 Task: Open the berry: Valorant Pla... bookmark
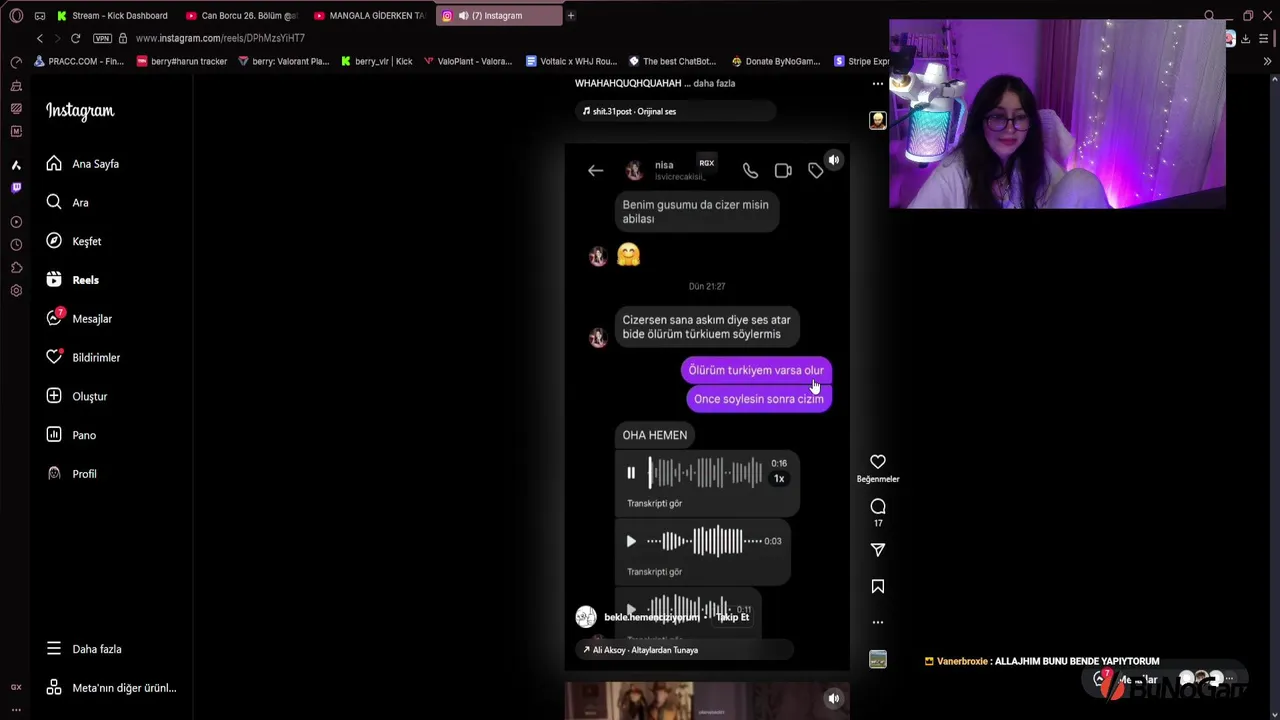pos(284,61)
